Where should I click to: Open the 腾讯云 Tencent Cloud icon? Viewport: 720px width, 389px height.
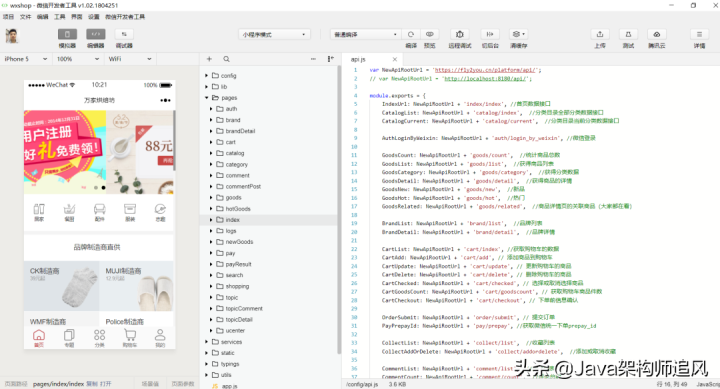(657, 34)
